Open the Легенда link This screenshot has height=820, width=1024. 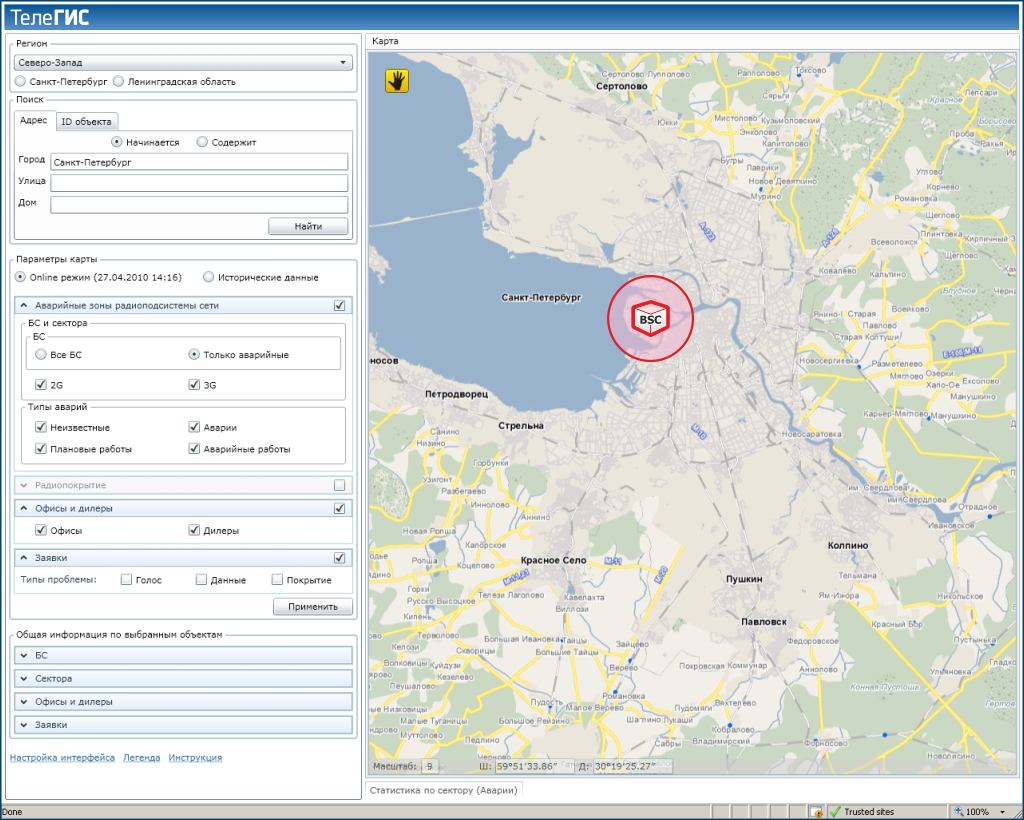coord(141,758)
